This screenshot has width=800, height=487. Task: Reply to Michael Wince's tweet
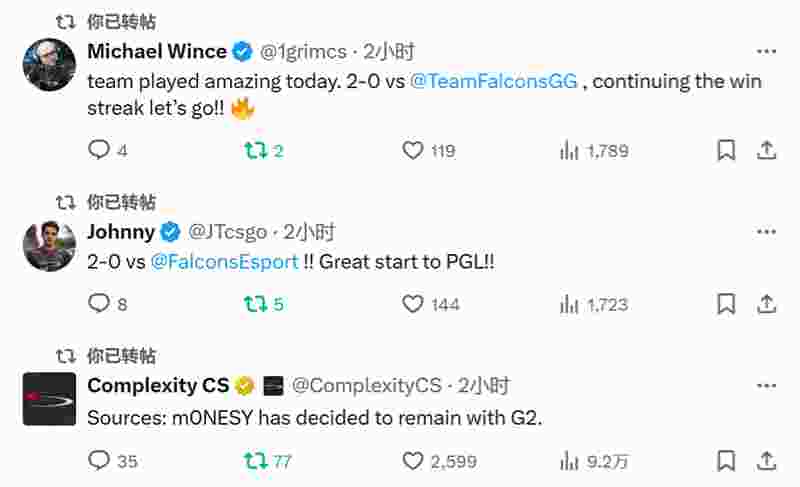[x=99, y=150]
